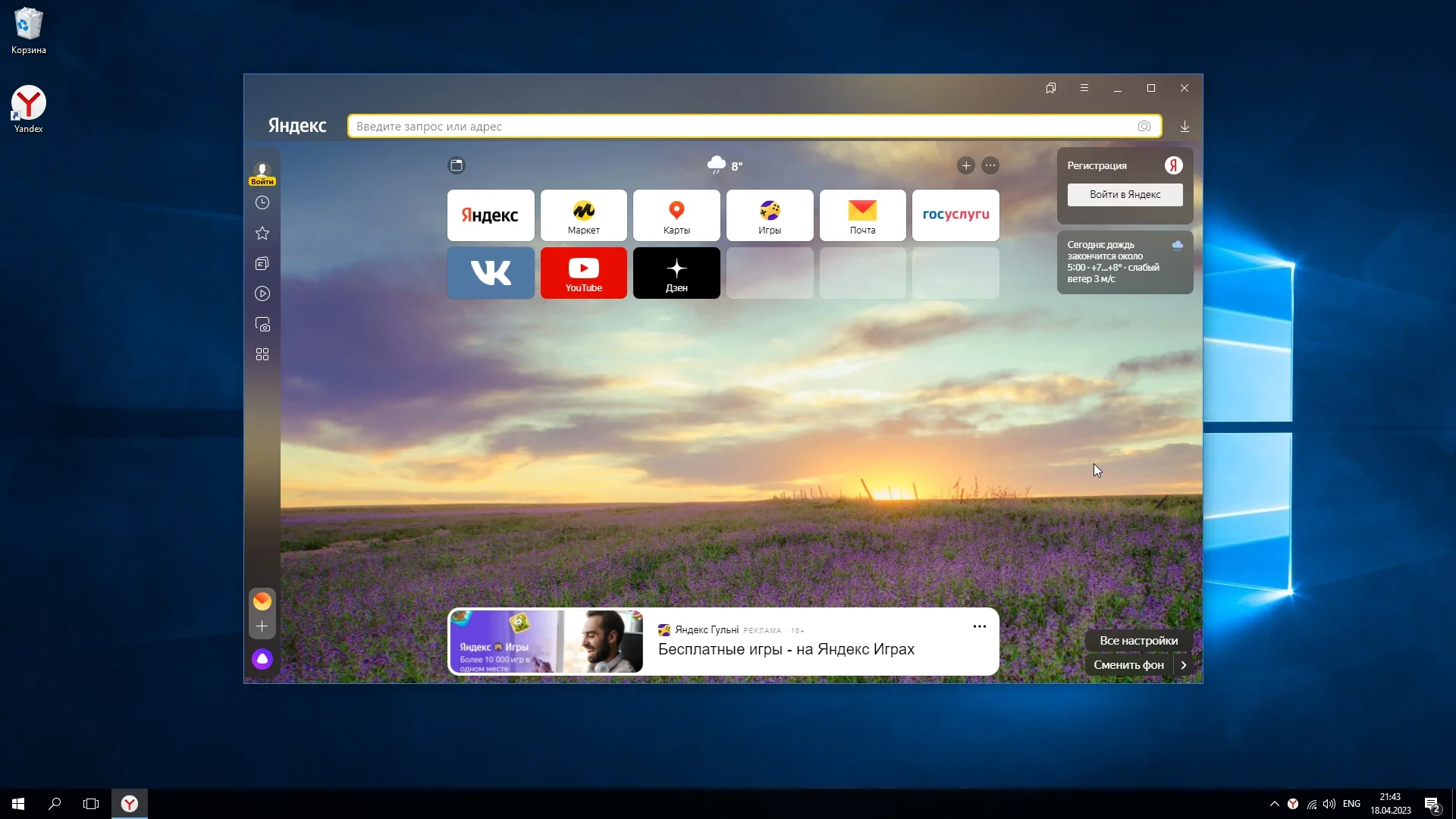Open downloads arrow icon

[1185, 127]
